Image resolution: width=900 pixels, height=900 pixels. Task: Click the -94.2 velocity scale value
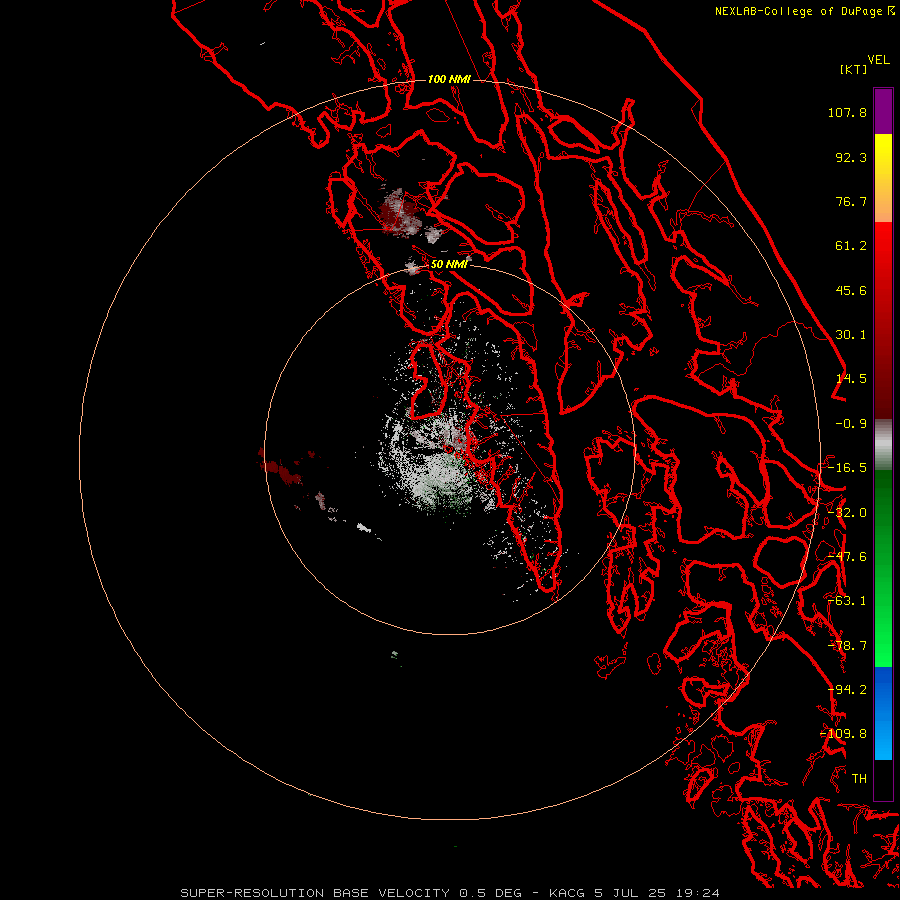coord(847,690)
